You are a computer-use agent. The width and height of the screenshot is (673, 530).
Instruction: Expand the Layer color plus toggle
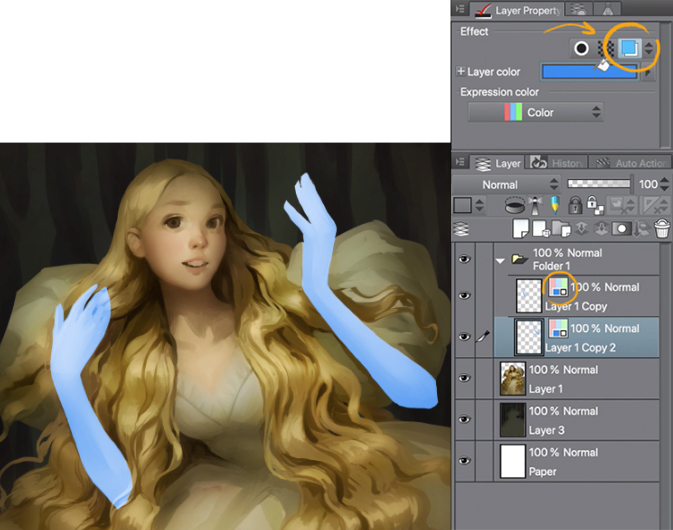[x=461, y=72]
